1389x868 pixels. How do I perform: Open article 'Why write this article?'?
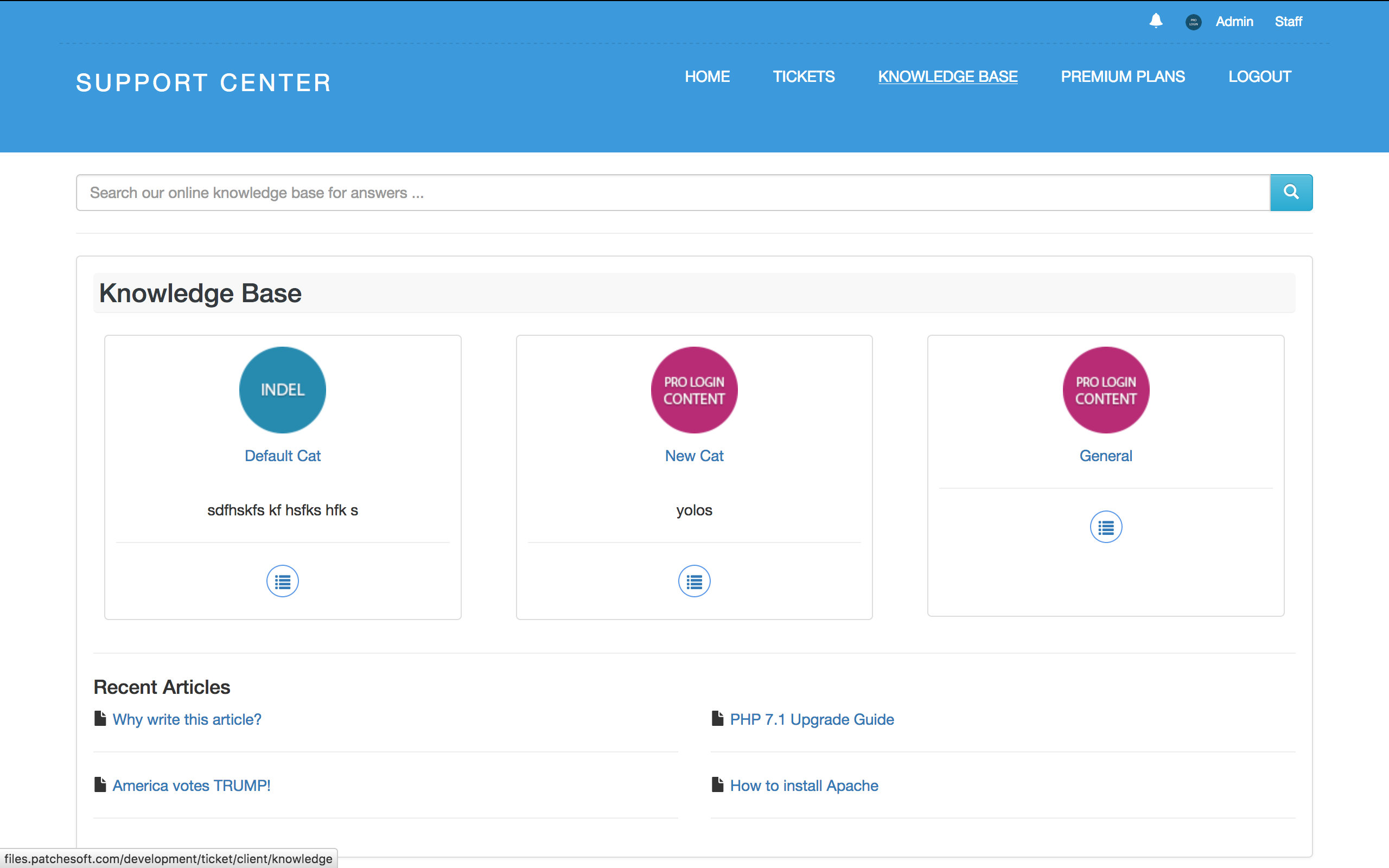[x=187, y=719]
